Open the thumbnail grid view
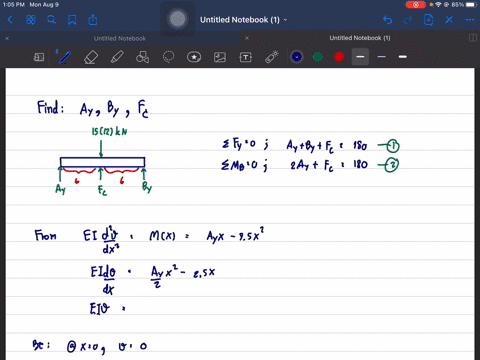Screen dimensions: 480x360 [x=31, y=20]
